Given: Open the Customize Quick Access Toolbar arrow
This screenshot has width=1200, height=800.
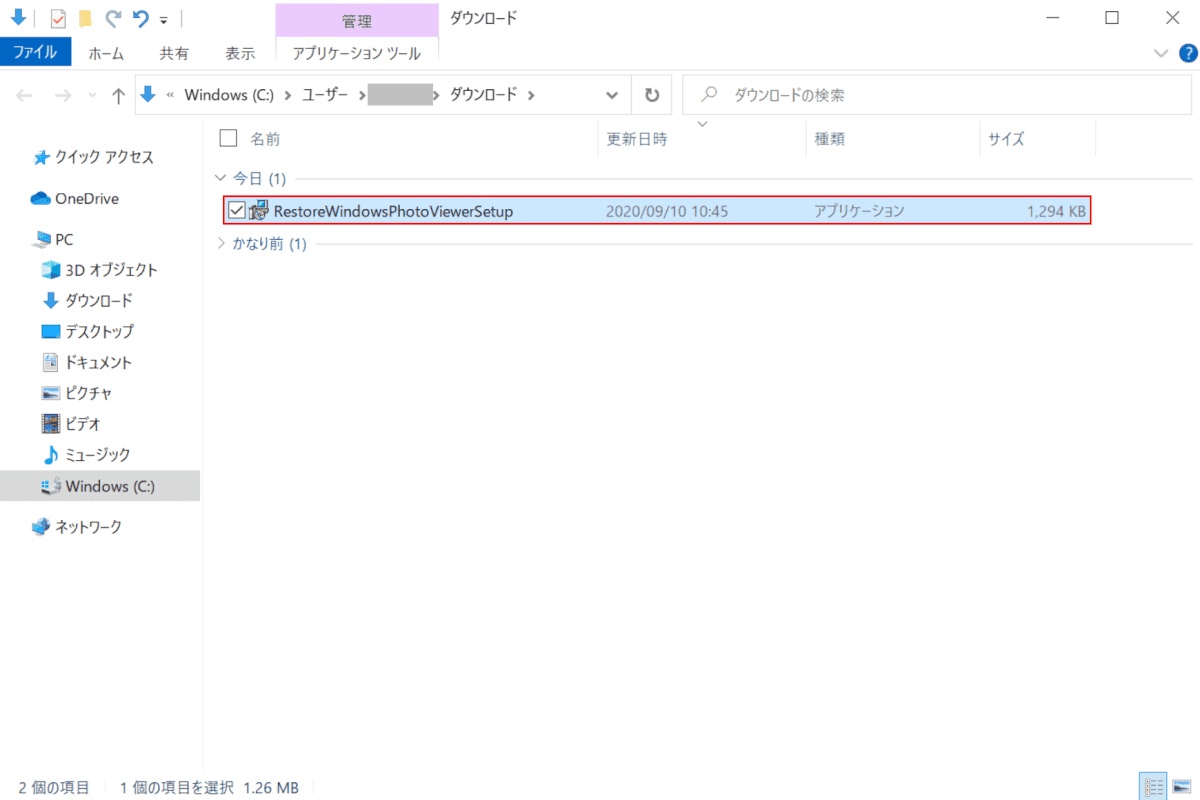Looking at the screenshot, I should click(x=164, y=19).
